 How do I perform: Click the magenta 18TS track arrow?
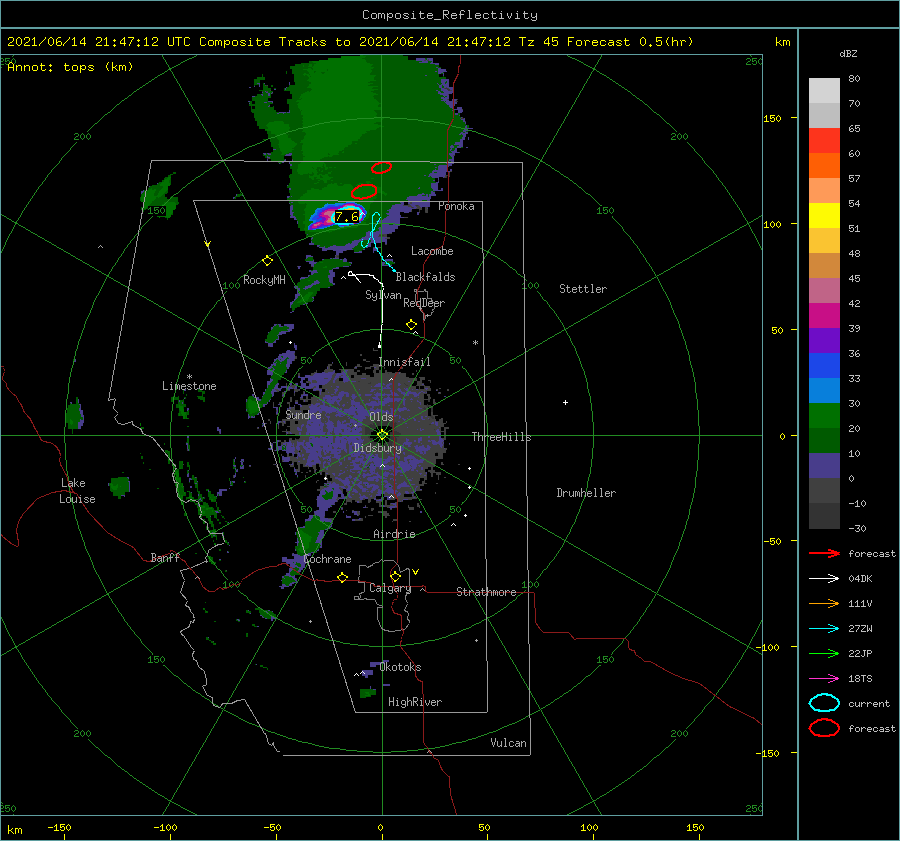click(824, 679)
